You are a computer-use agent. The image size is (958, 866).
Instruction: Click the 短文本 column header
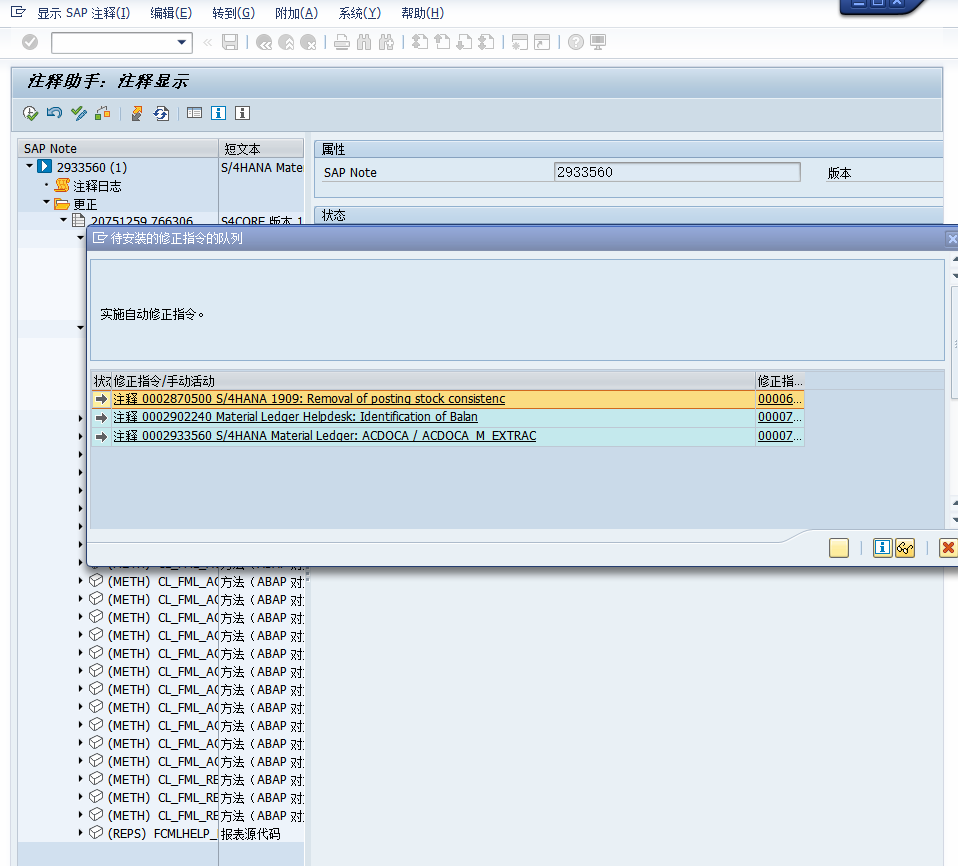(x=261, y=149)
